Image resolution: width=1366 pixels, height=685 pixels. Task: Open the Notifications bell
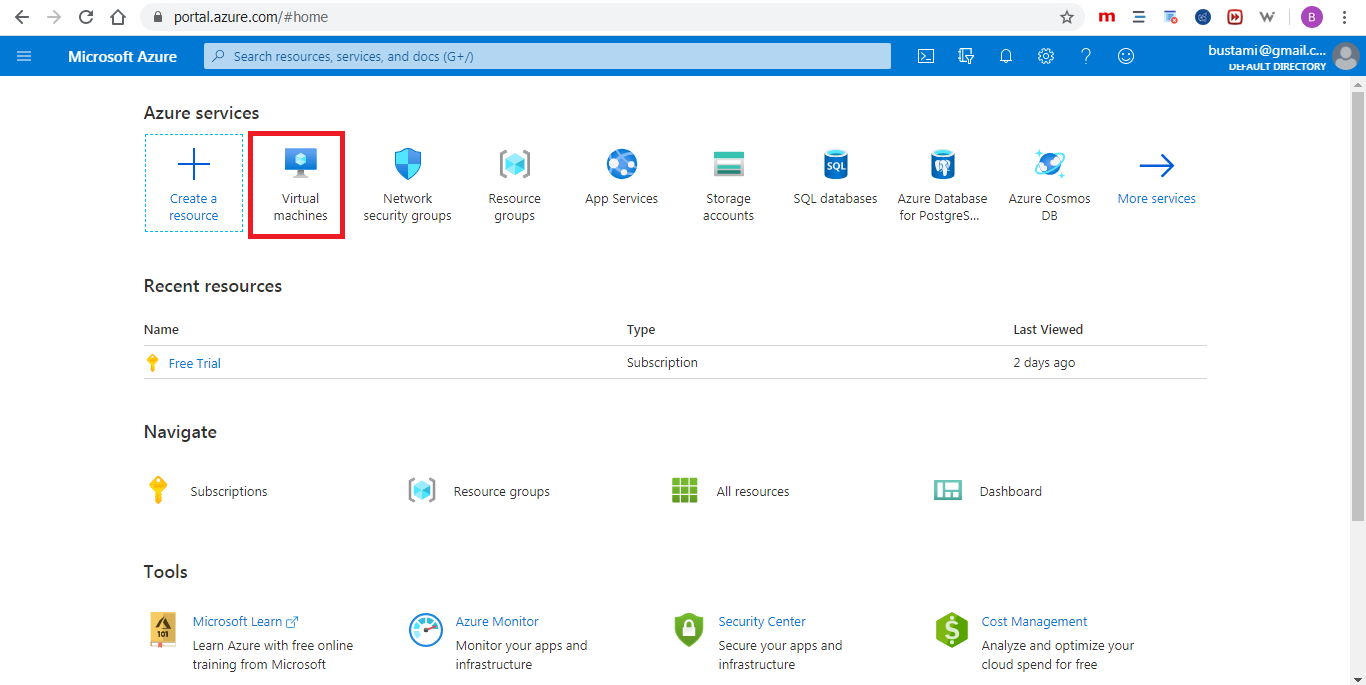click(1006, 56)
